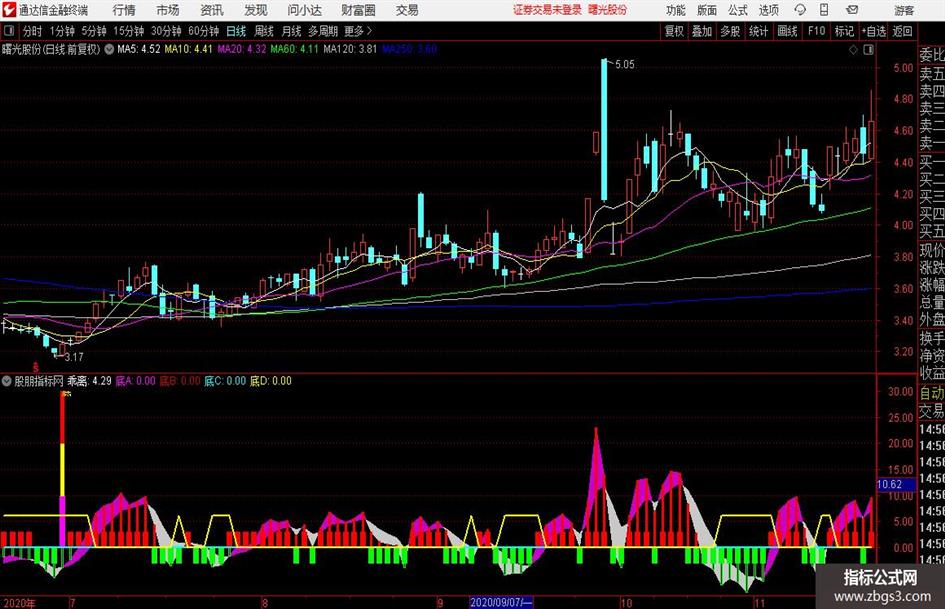
Task: Open the 财富圈 menu
Action: [x=358, y=10]
